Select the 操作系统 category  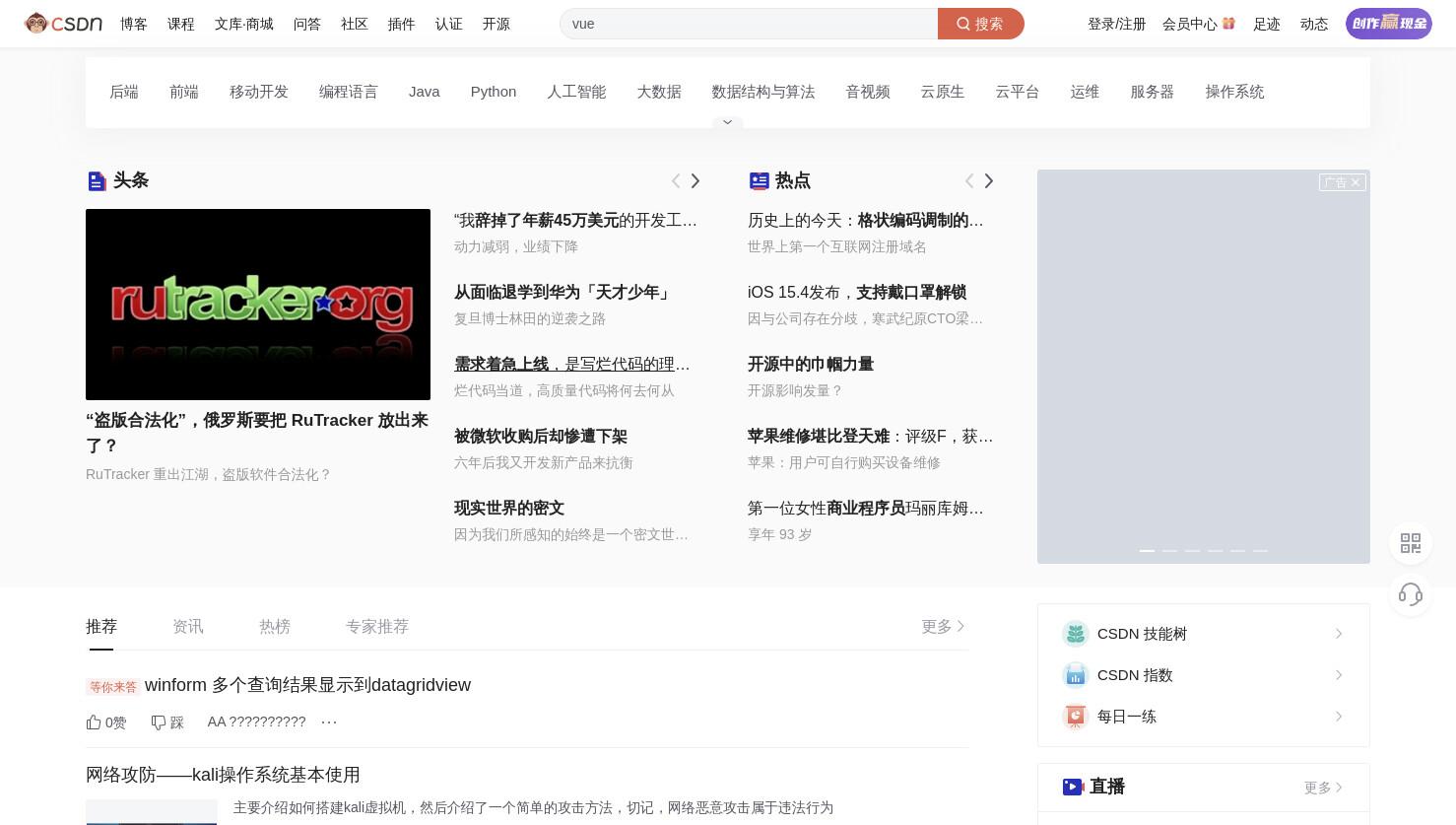click(1234, 92)
